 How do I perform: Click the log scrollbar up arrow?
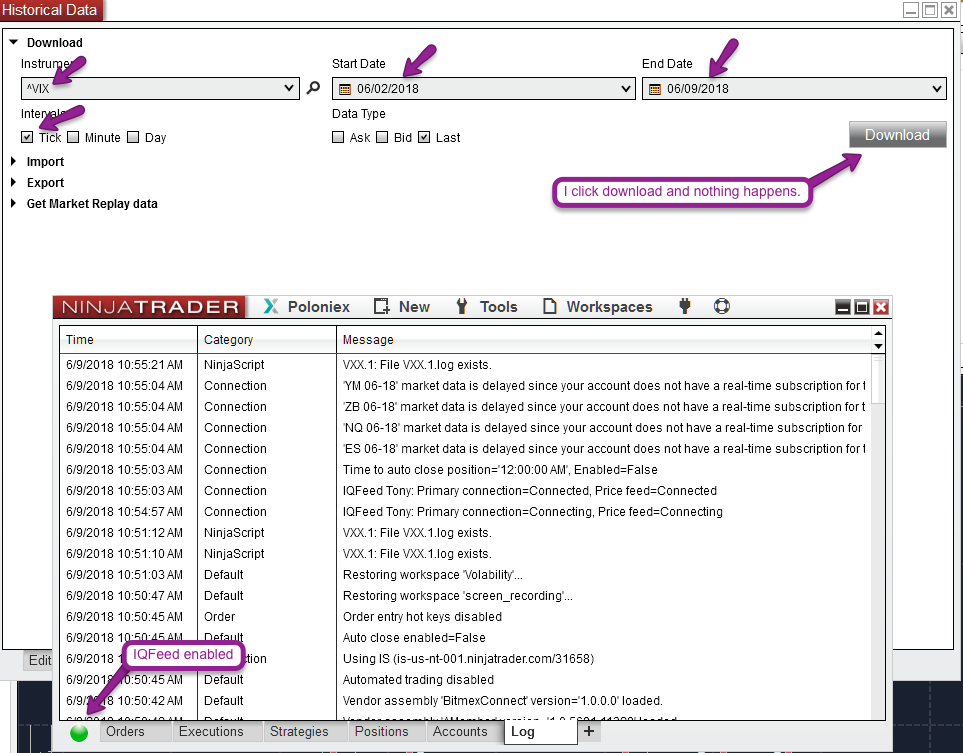coord(878,333)
